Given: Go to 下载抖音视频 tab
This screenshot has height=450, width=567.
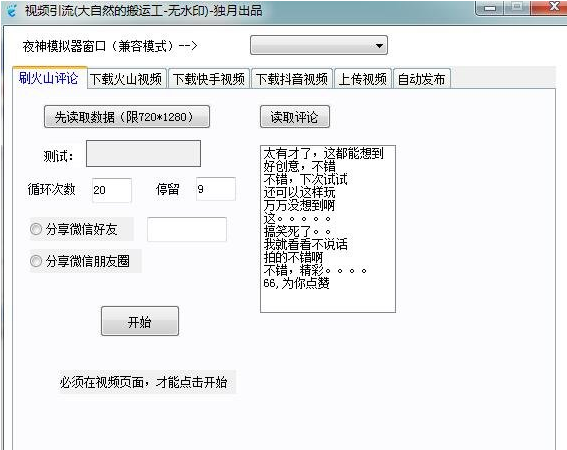Looking at the screenshot, I should coord(291,78).
